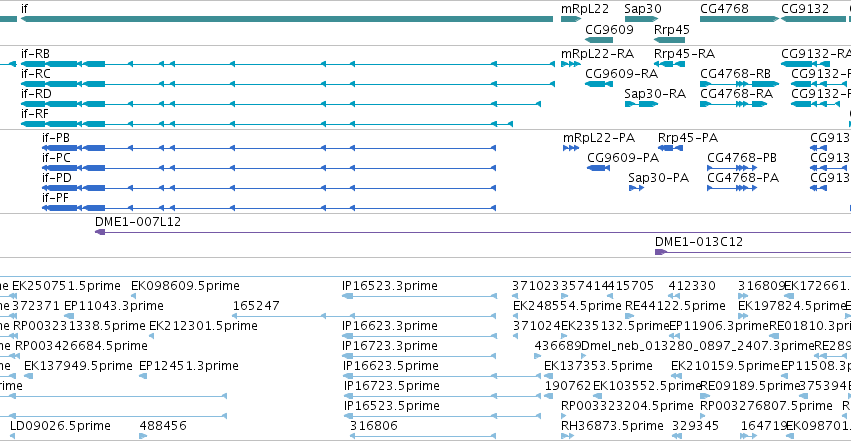Click the CG9609-PA protein label

pyautogui.click(x=623, y=158)
